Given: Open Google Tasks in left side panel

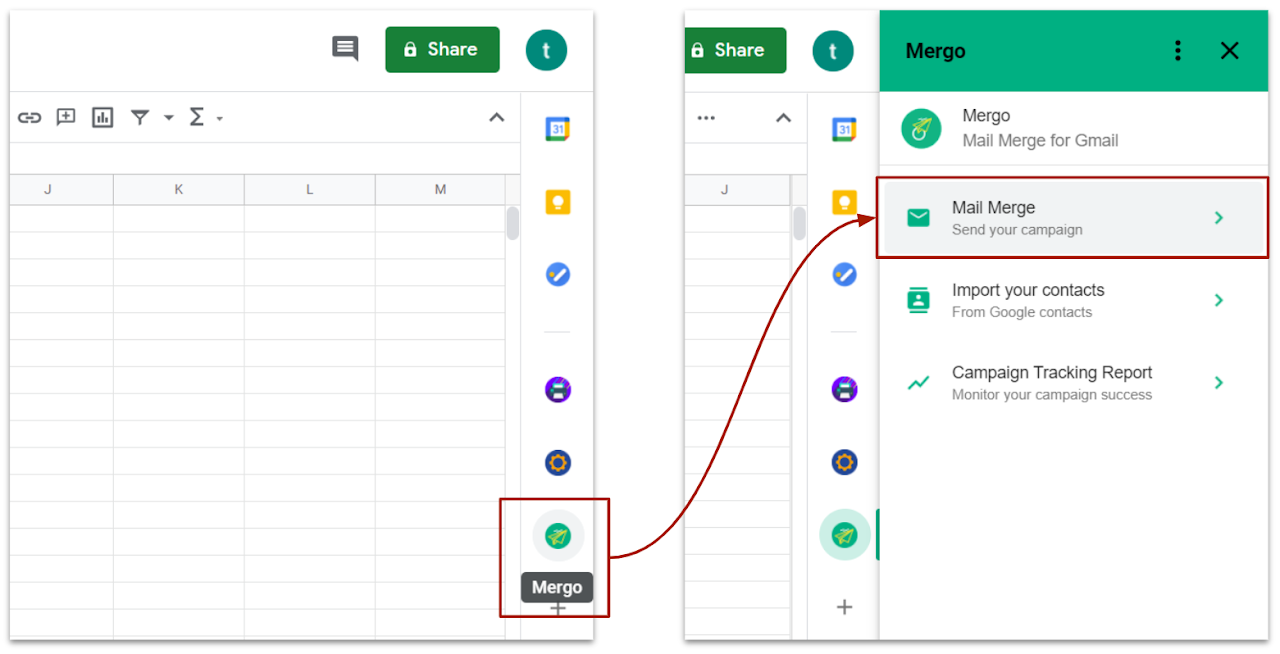Looking at the screenshot, I should pos(557,274).
